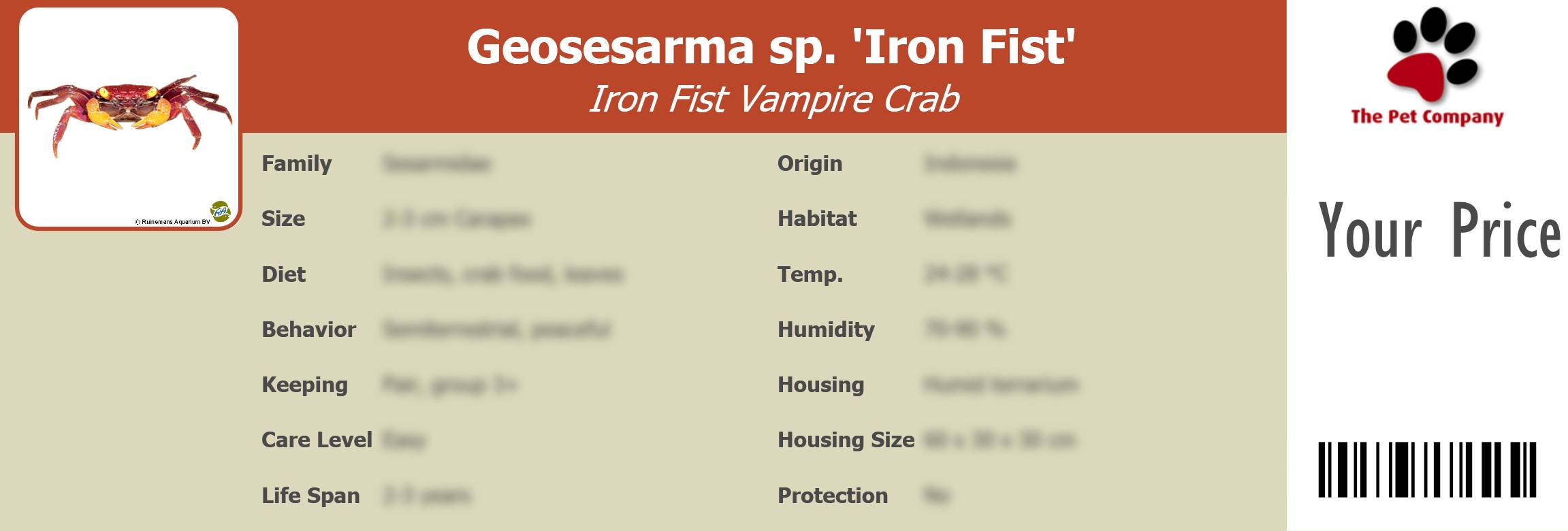Click The Pet Company brand text

coord(1427,117)
